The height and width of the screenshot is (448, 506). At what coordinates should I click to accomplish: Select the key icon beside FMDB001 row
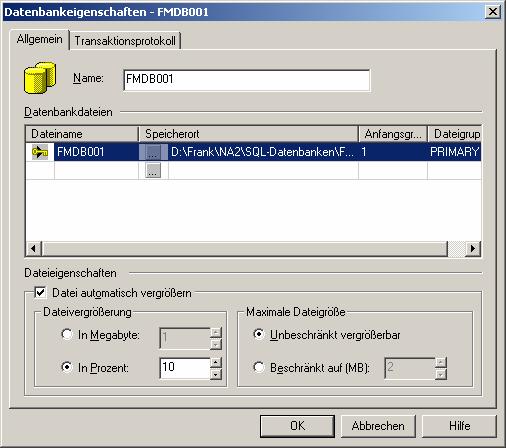click(40, 152)
